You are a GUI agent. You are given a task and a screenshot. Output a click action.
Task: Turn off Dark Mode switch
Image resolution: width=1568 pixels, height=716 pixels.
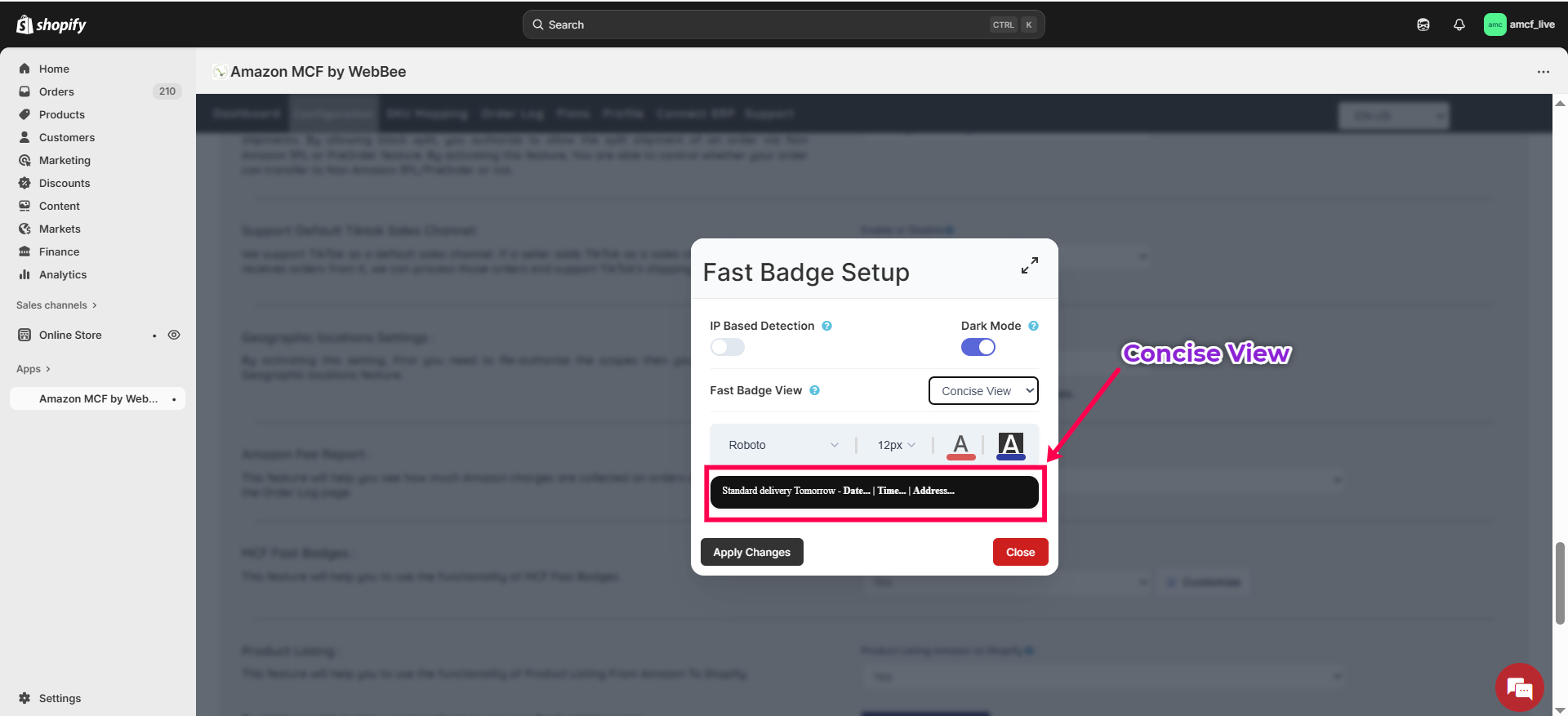(x=978, y=347)
